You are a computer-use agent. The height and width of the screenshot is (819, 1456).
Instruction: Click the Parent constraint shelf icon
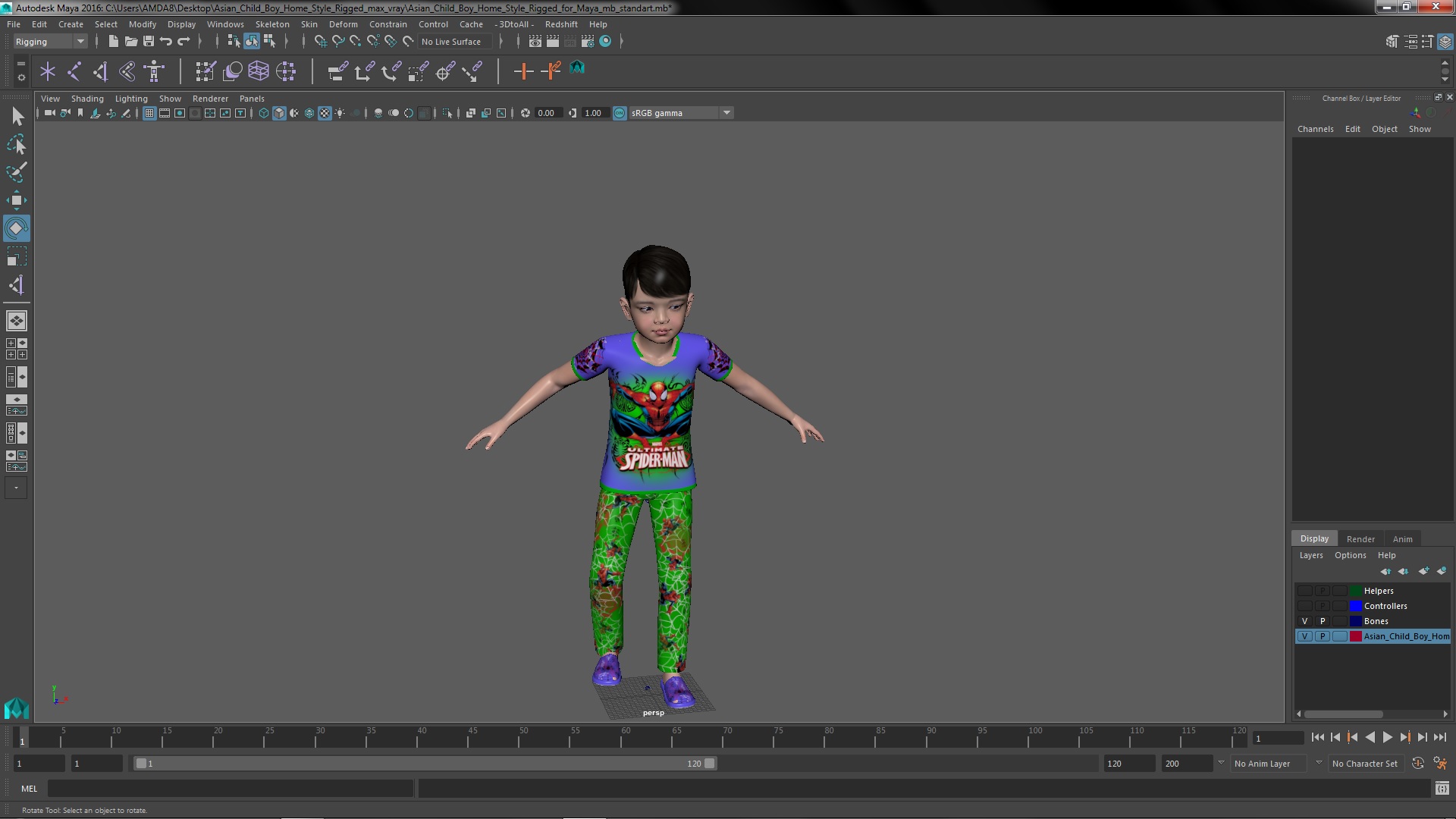coord(337,71)
